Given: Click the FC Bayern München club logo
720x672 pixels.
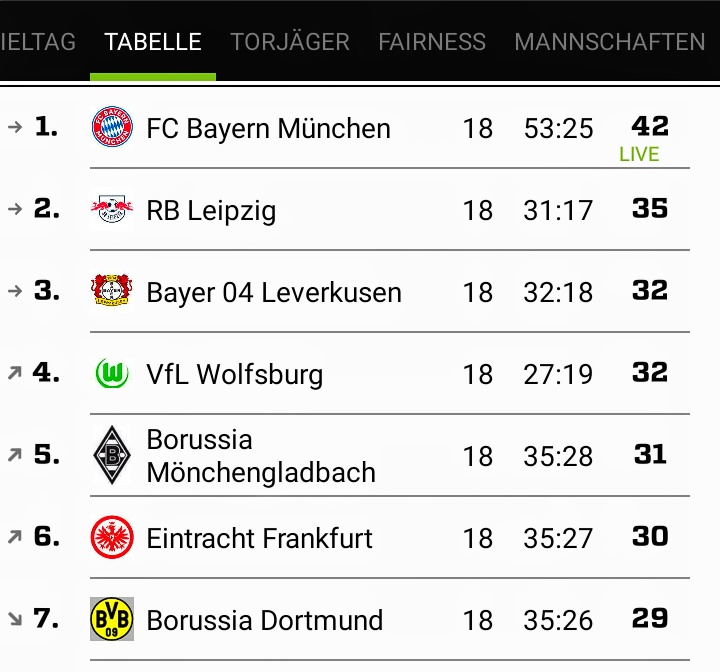Looking at the screenshot, I should pyautogui.click(x=112, y=128).
